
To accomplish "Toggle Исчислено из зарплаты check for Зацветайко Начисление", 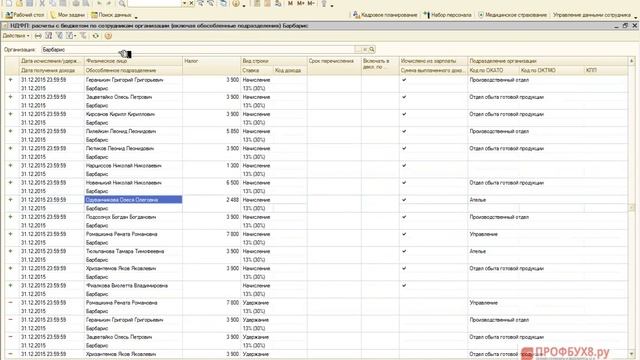I will [404, 97].
